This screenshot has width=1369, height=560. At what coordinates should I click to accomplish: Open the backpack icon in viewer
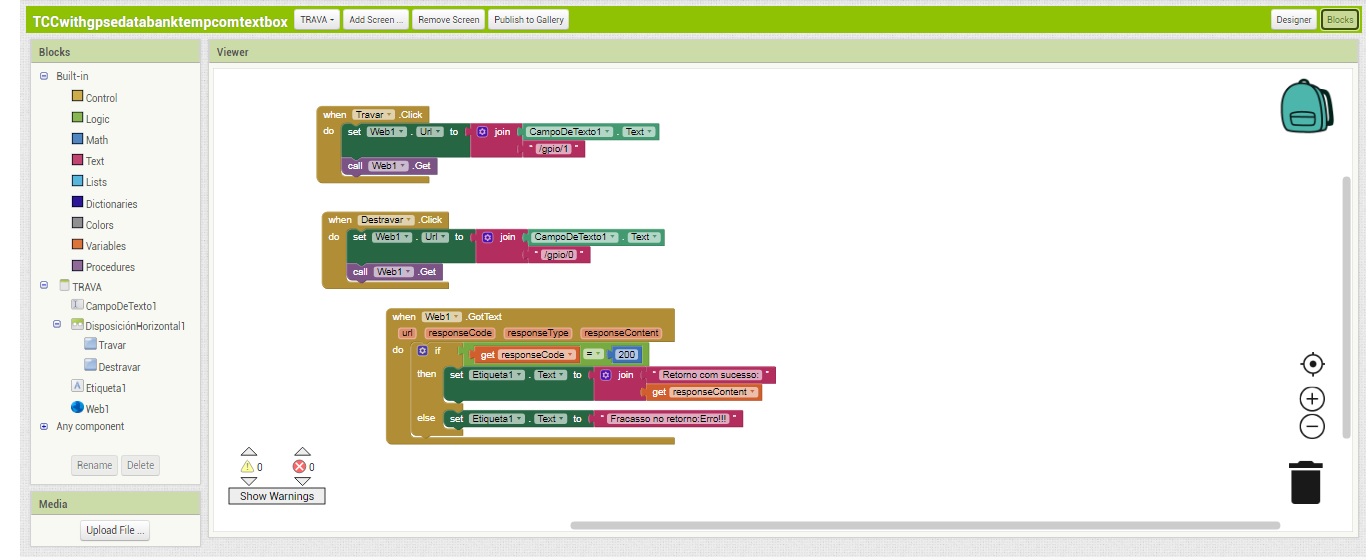pos(1306,106)
